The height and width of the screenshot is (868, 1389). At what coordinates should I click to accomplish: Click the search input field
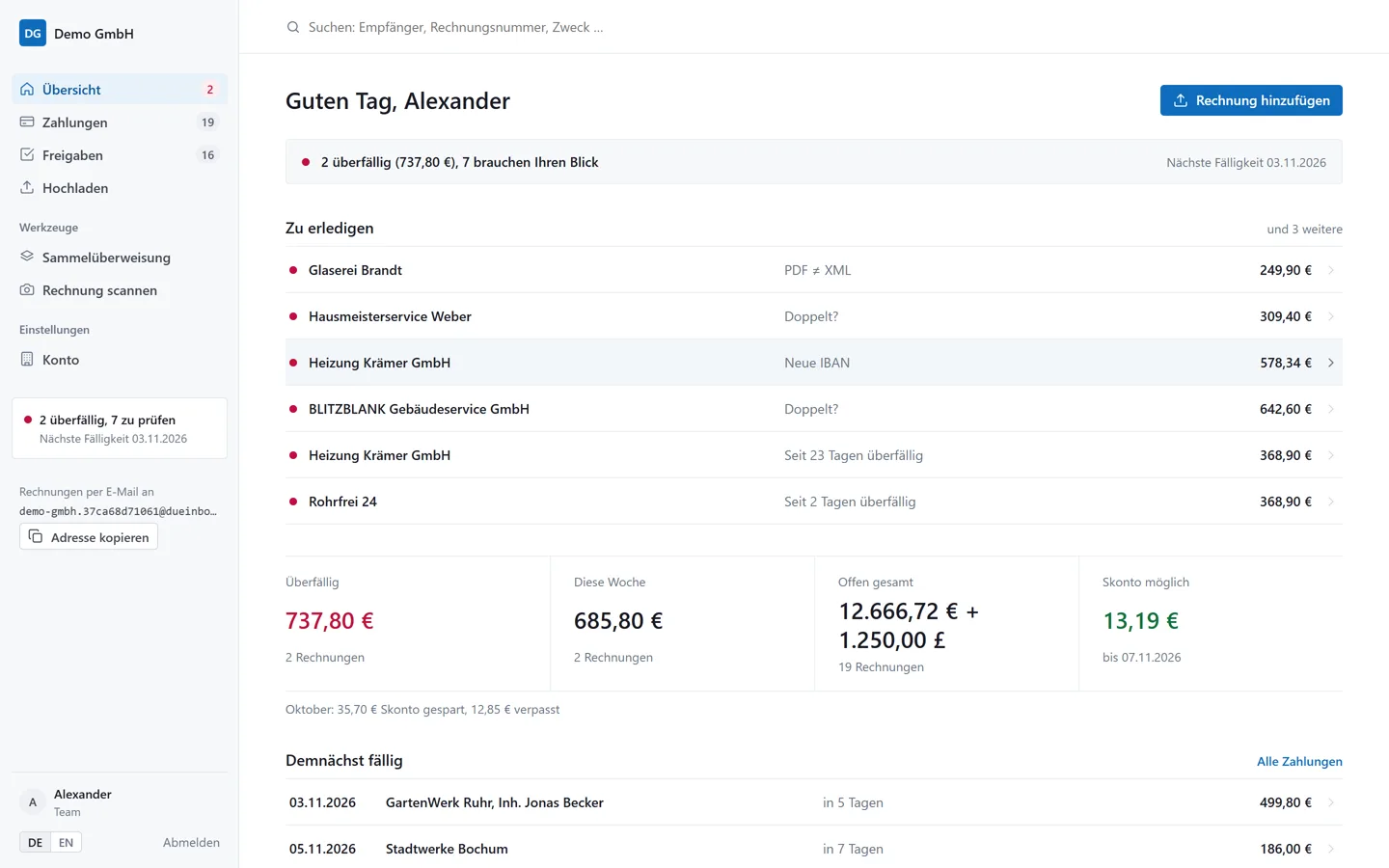pos(814,27)
